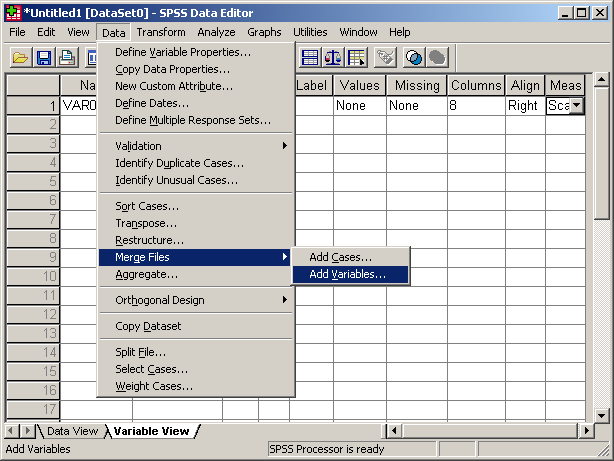Screen dimensions: 614x461
Task: Select the Variable View tab
Action: tap(152, 431)
